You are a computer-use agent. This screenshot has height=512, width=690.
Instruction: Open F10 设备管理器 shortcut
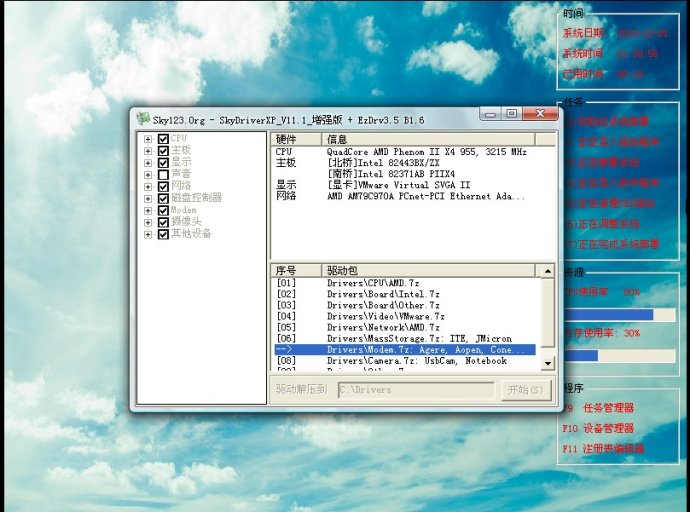tap(598, 428)
